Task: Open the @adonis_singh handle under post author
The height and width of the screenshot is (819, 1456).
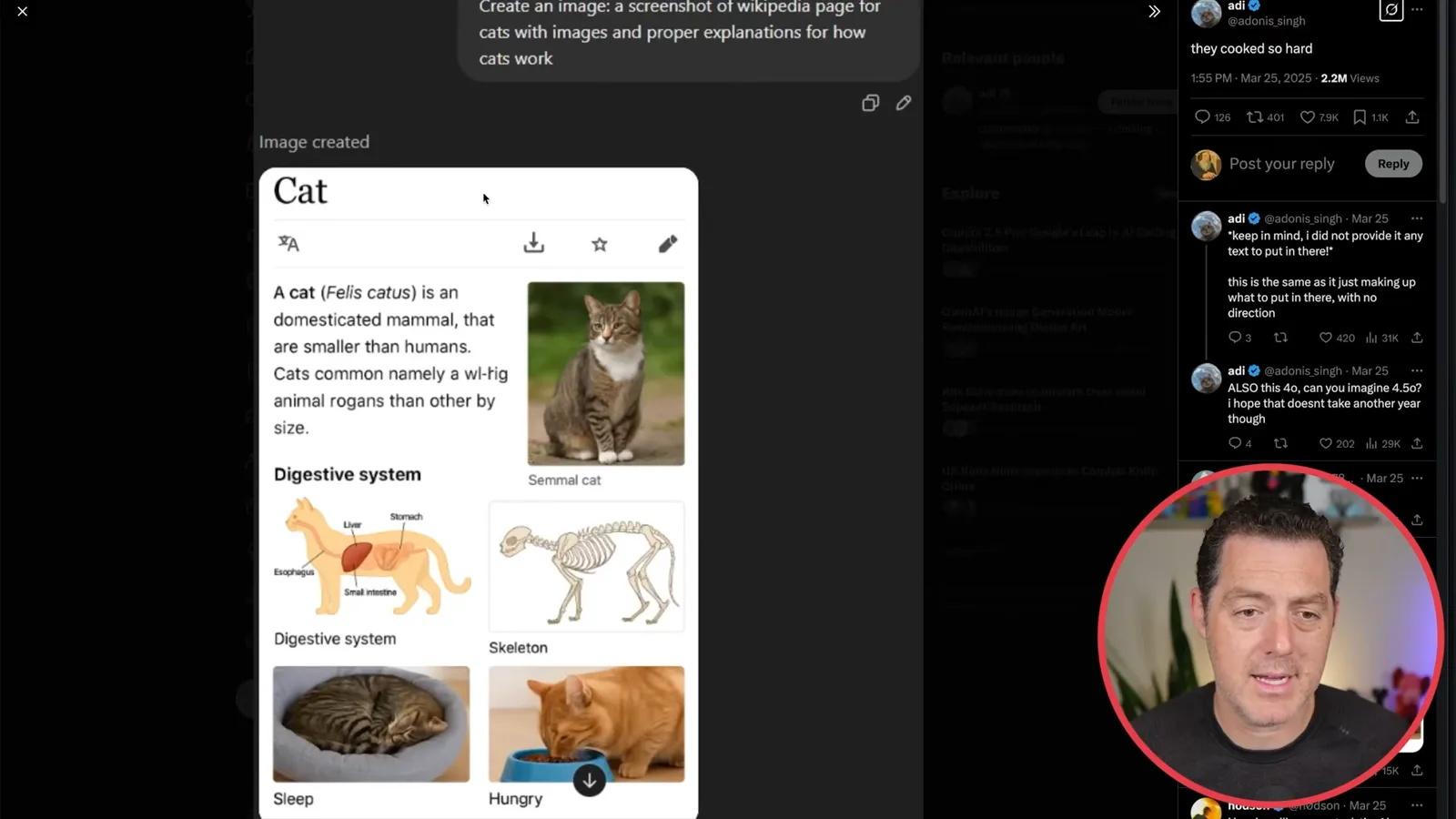Action: click(x=1267, y=21)
